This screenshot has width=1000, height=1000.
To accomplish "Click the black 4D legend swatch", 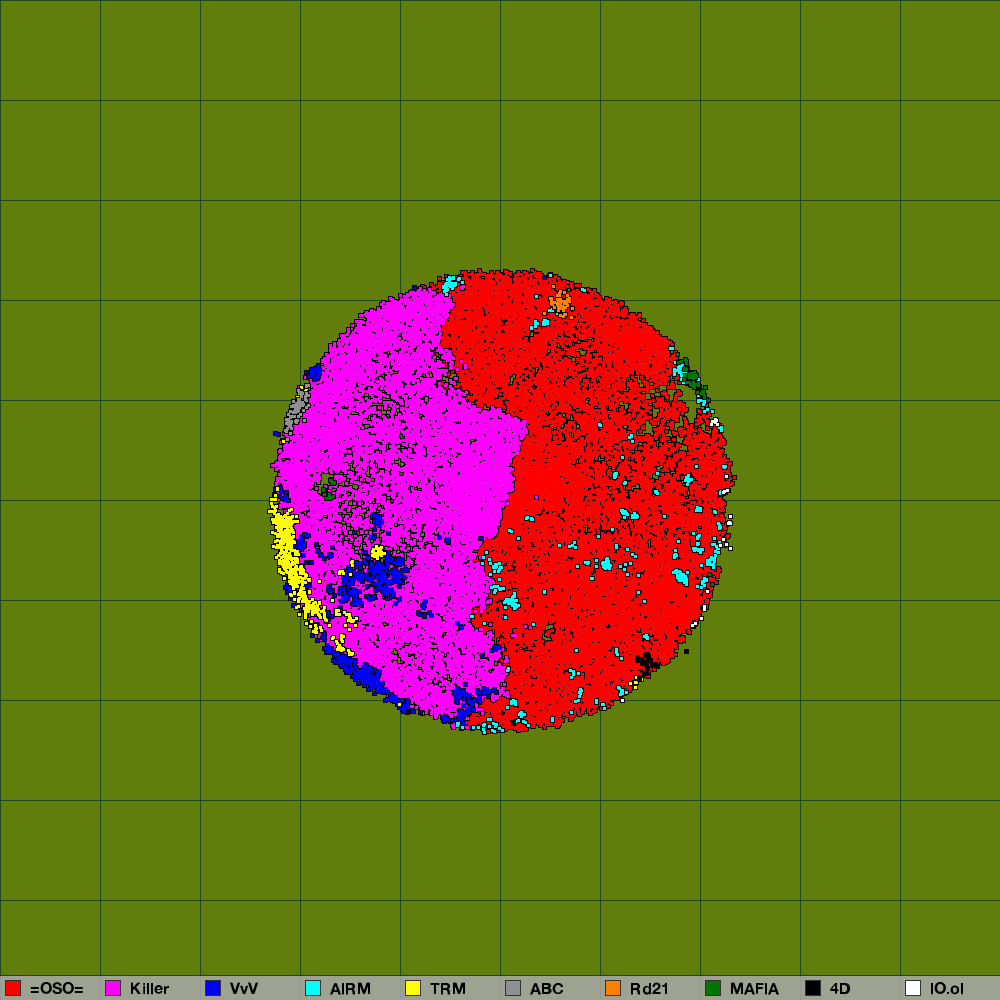I will pos(813,988).
